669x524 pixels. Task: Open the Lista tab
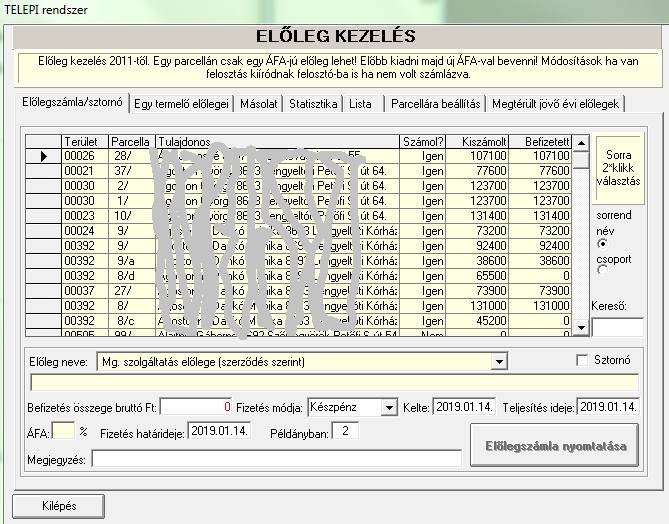pos(361,104)
